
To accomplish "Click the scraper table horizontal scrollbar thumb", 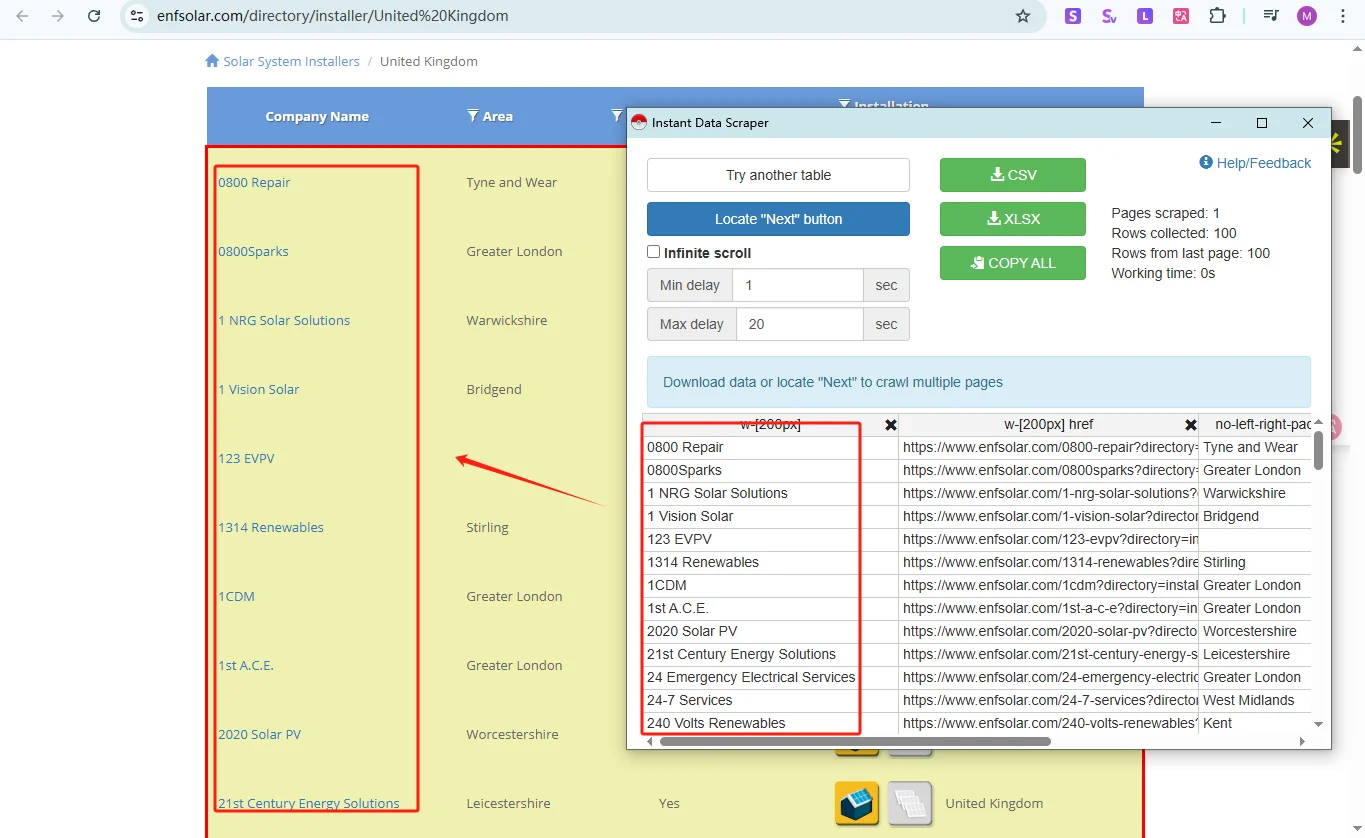I will pos(855,741).
